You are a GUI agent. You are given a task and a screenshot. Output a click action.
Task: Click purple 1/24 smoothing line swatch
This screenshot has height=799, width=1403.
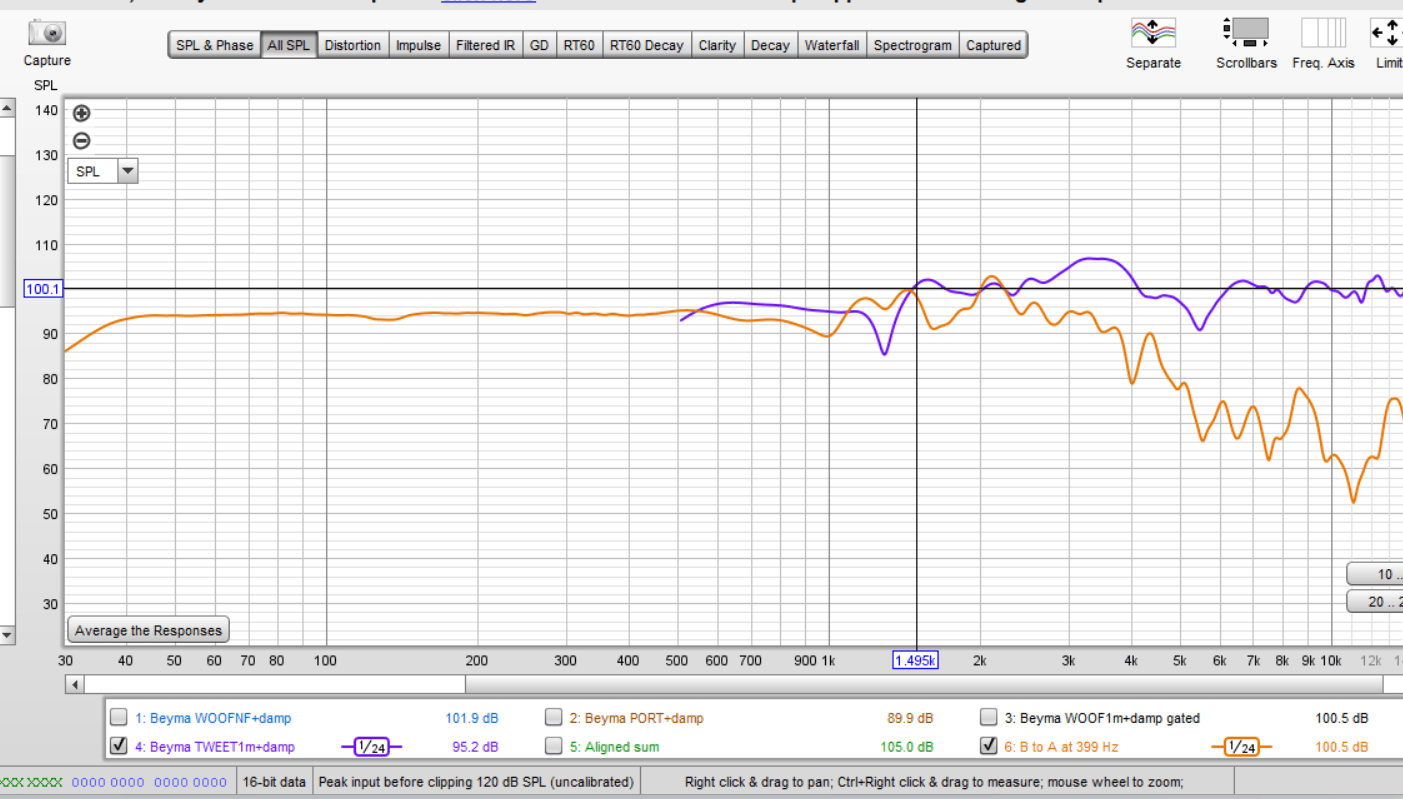[x=371, y=746]
